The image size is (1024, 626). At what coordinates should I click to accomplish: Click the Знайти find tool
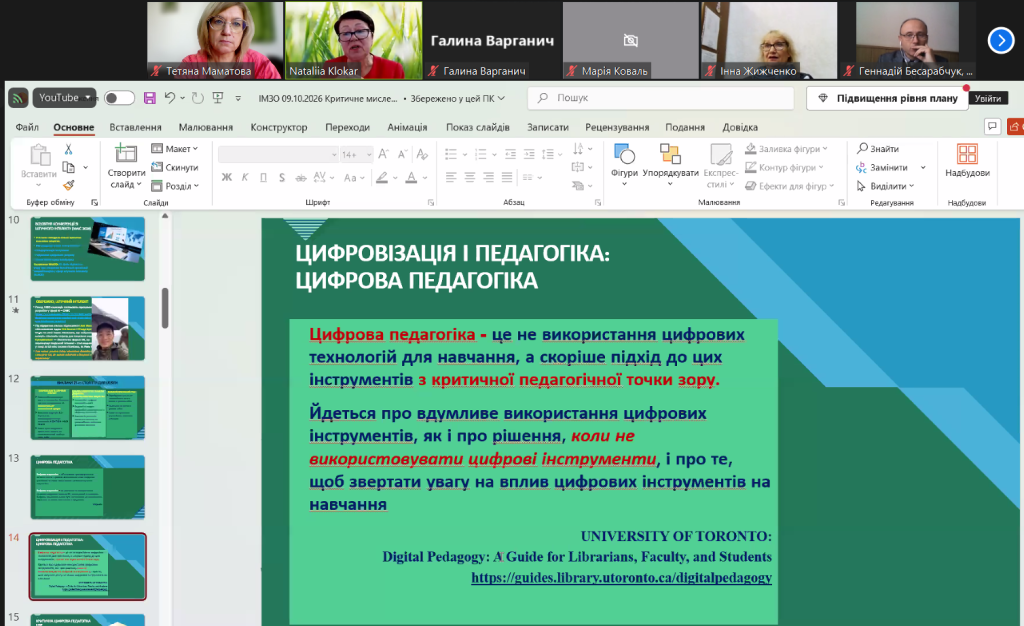tap(878, 149)
